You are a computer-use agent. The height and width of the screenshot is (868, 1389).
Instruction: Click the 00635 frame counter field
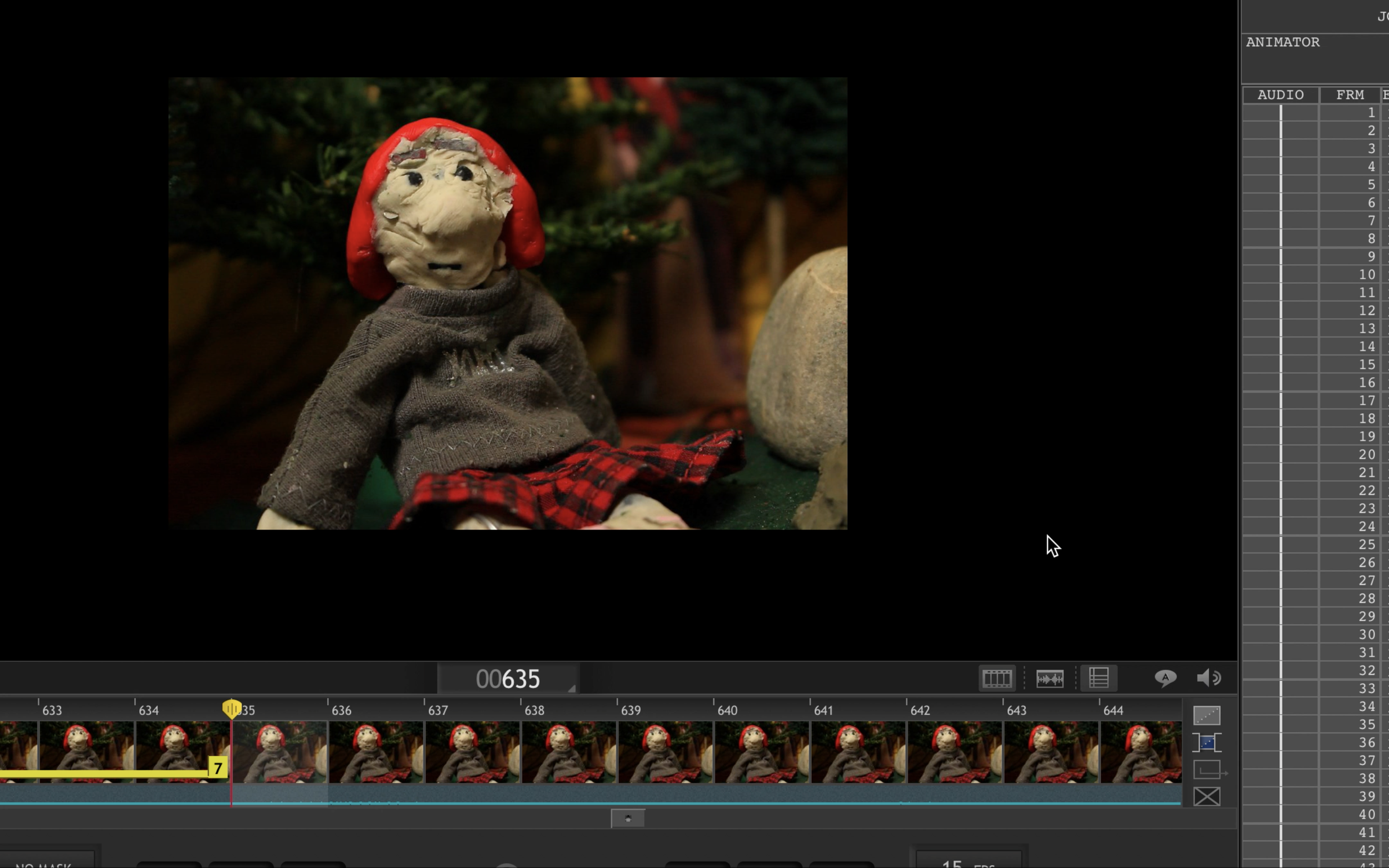[x=508, y=679]
